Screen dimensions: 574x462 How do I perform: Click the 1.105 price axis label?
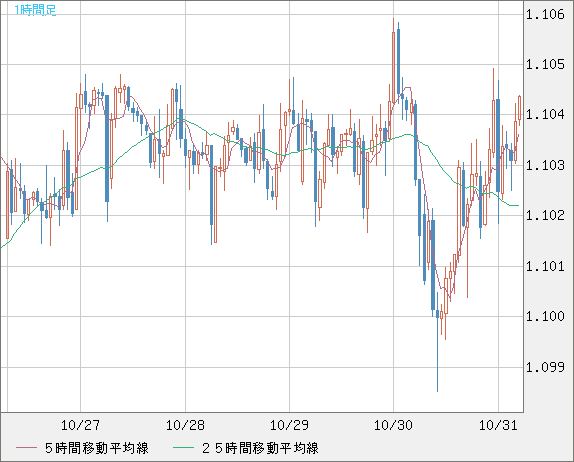tap(545, 64)
